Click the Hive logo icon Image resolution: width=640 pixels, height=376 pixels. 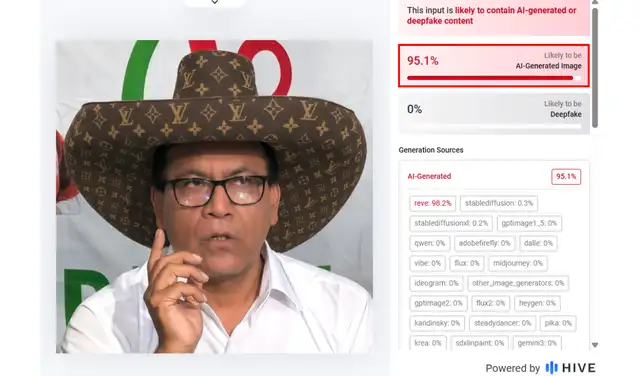pyautogui.click(x=551, y=368)
